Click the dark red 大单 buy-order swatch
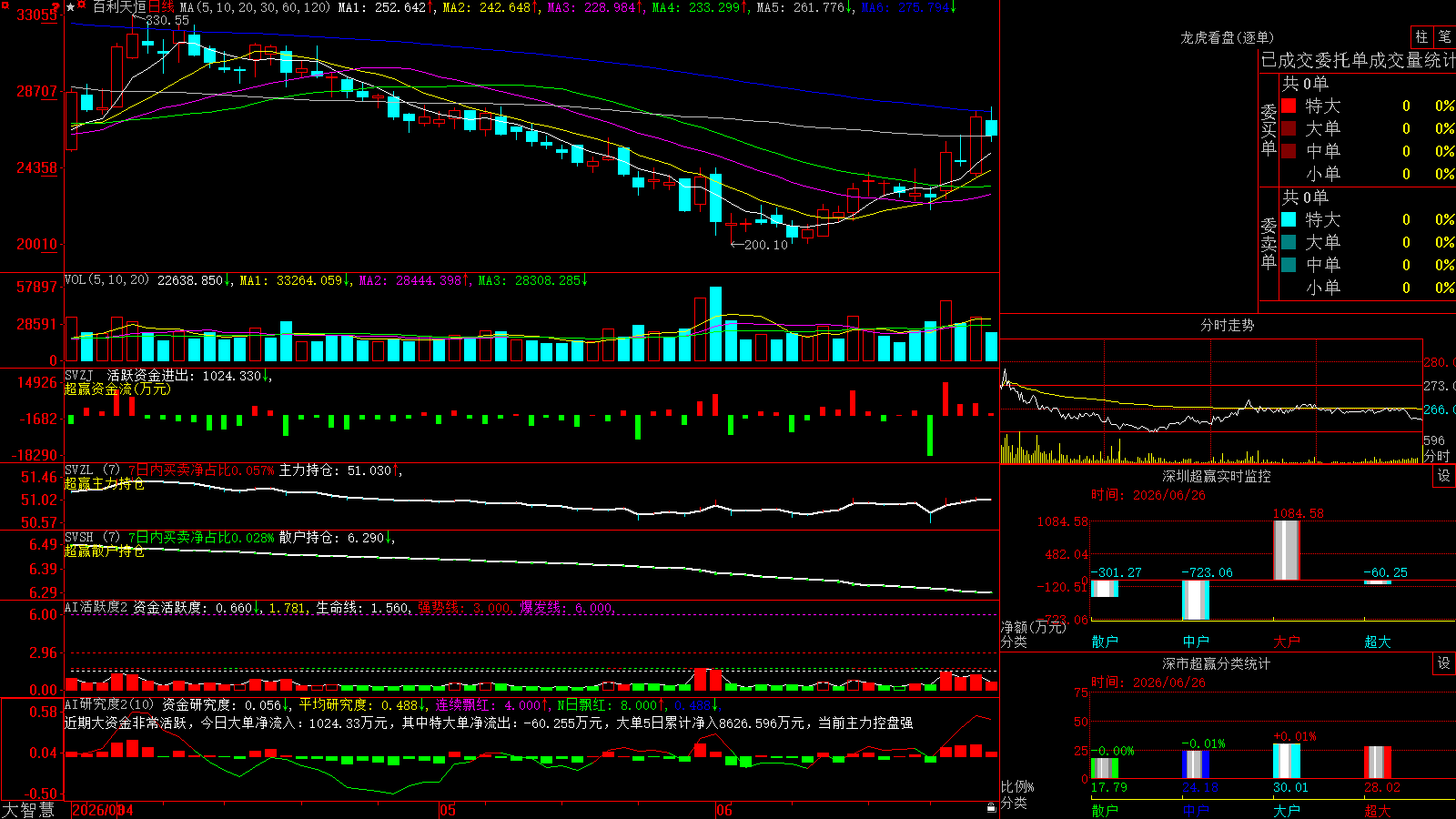This screenshot has width=1456, height=819. [x=1289, y=128]
